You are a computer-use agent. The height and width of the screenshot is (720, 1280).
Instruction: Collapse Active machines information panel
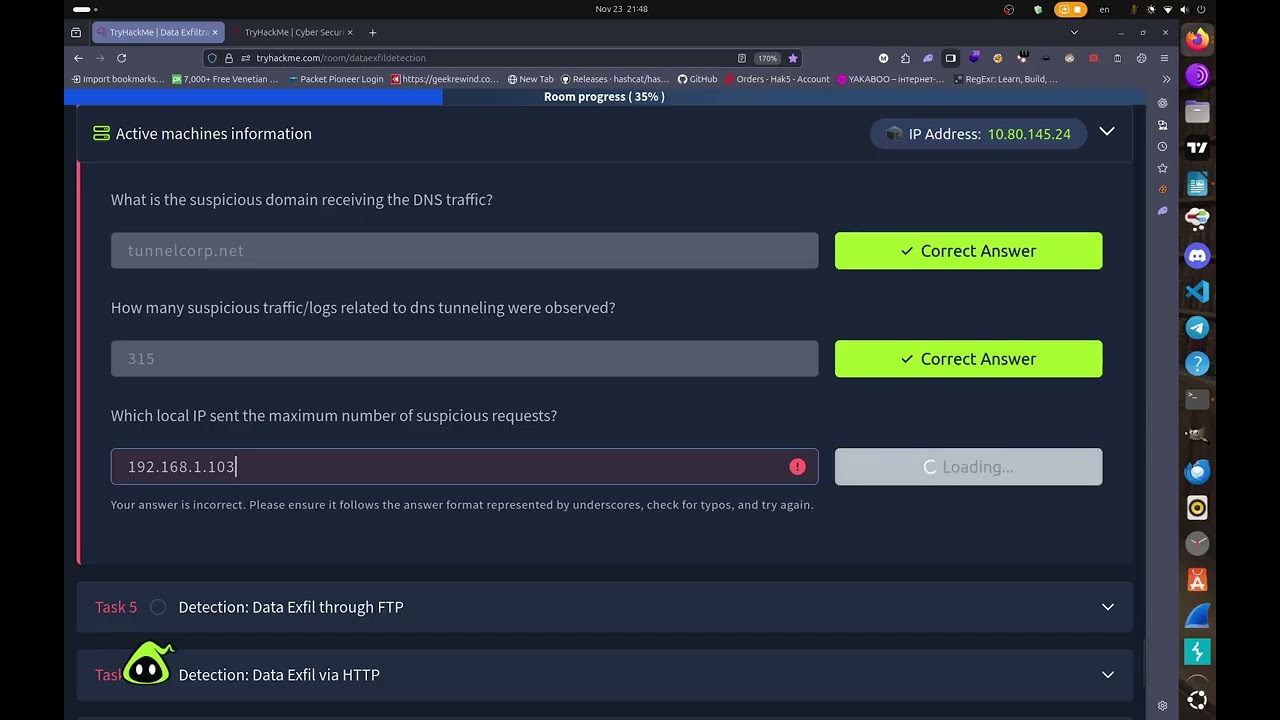1107,132
